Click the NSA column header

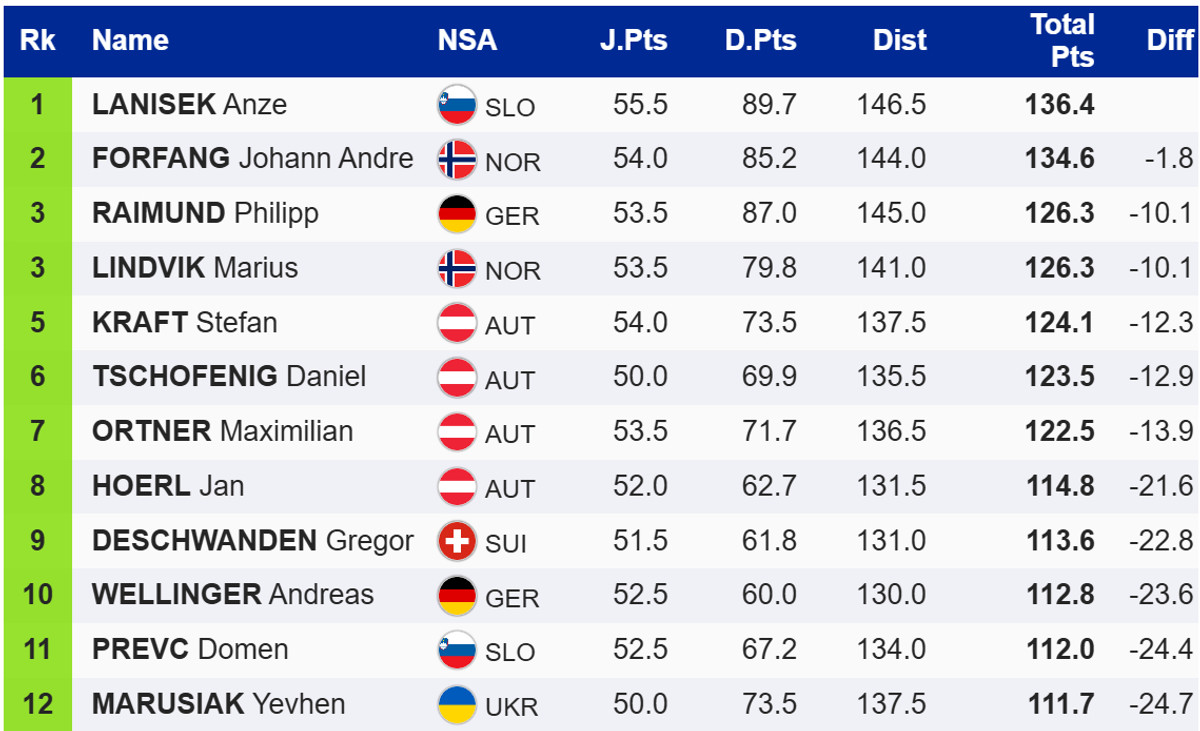467,40
